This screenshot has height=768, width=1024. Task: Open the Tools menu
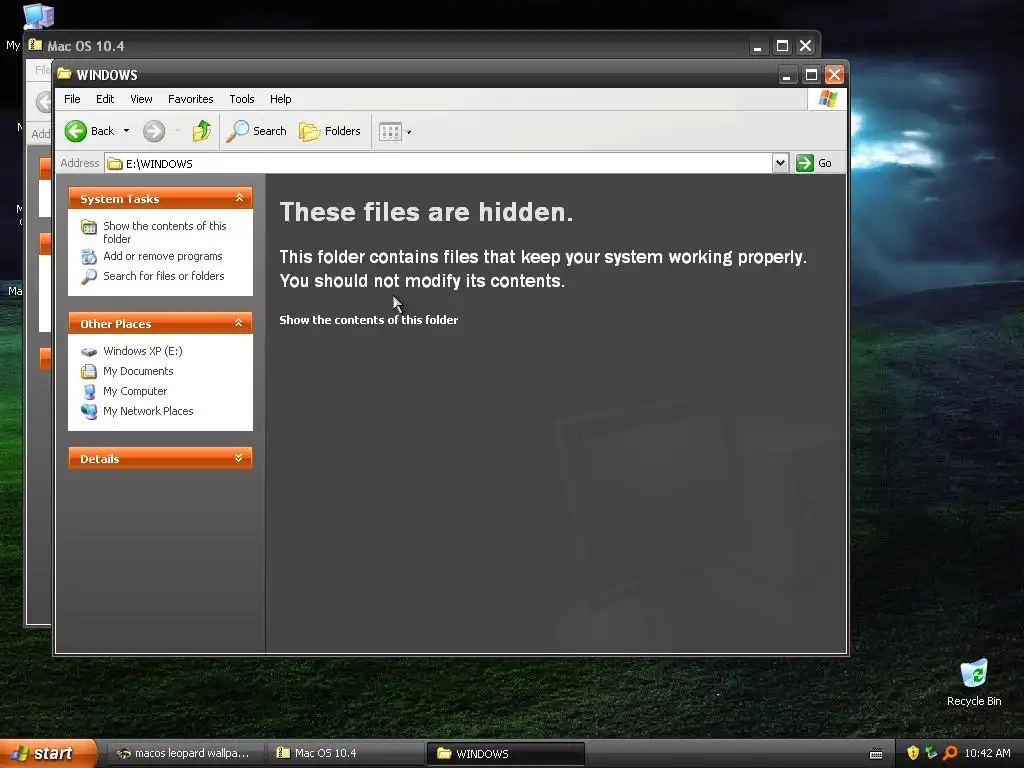click(x=242, y=99)
